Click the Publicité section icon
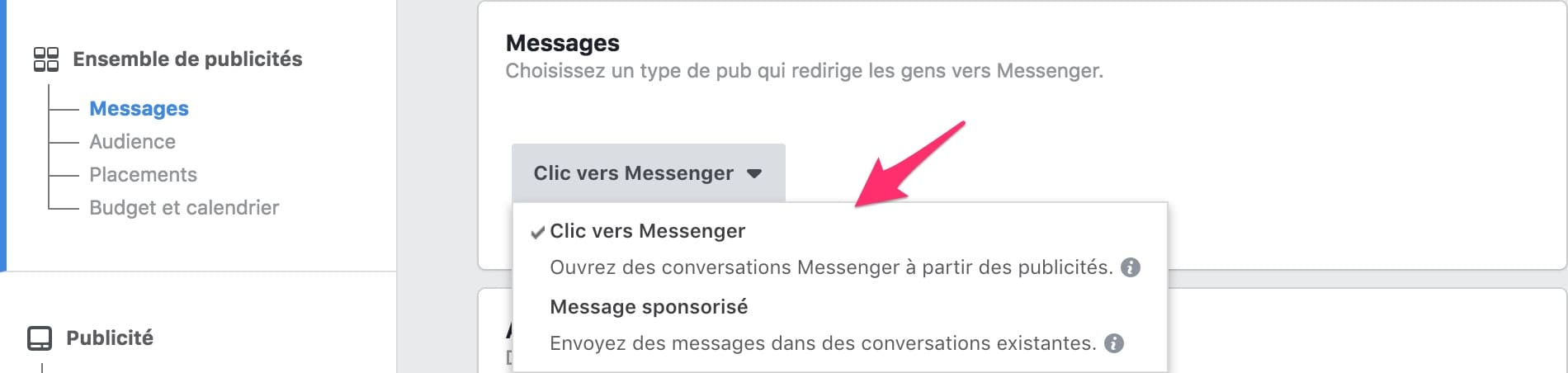1568x373 pixels. pos(40,338)
